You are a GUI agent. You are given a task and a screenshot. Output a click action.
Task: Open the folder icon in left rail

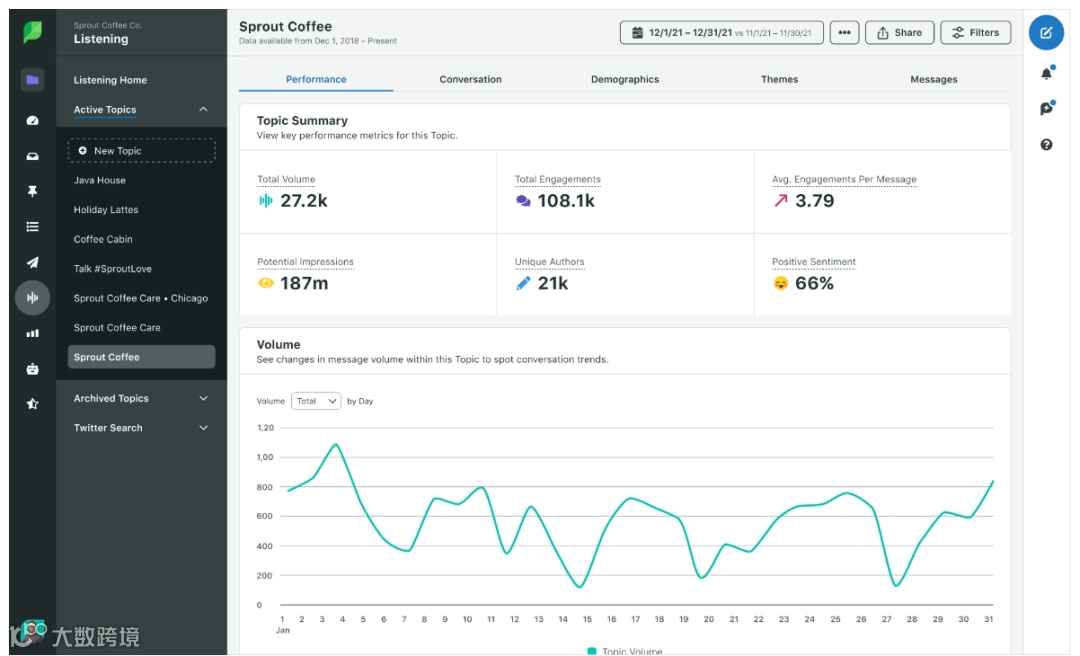tap(32, 80)
